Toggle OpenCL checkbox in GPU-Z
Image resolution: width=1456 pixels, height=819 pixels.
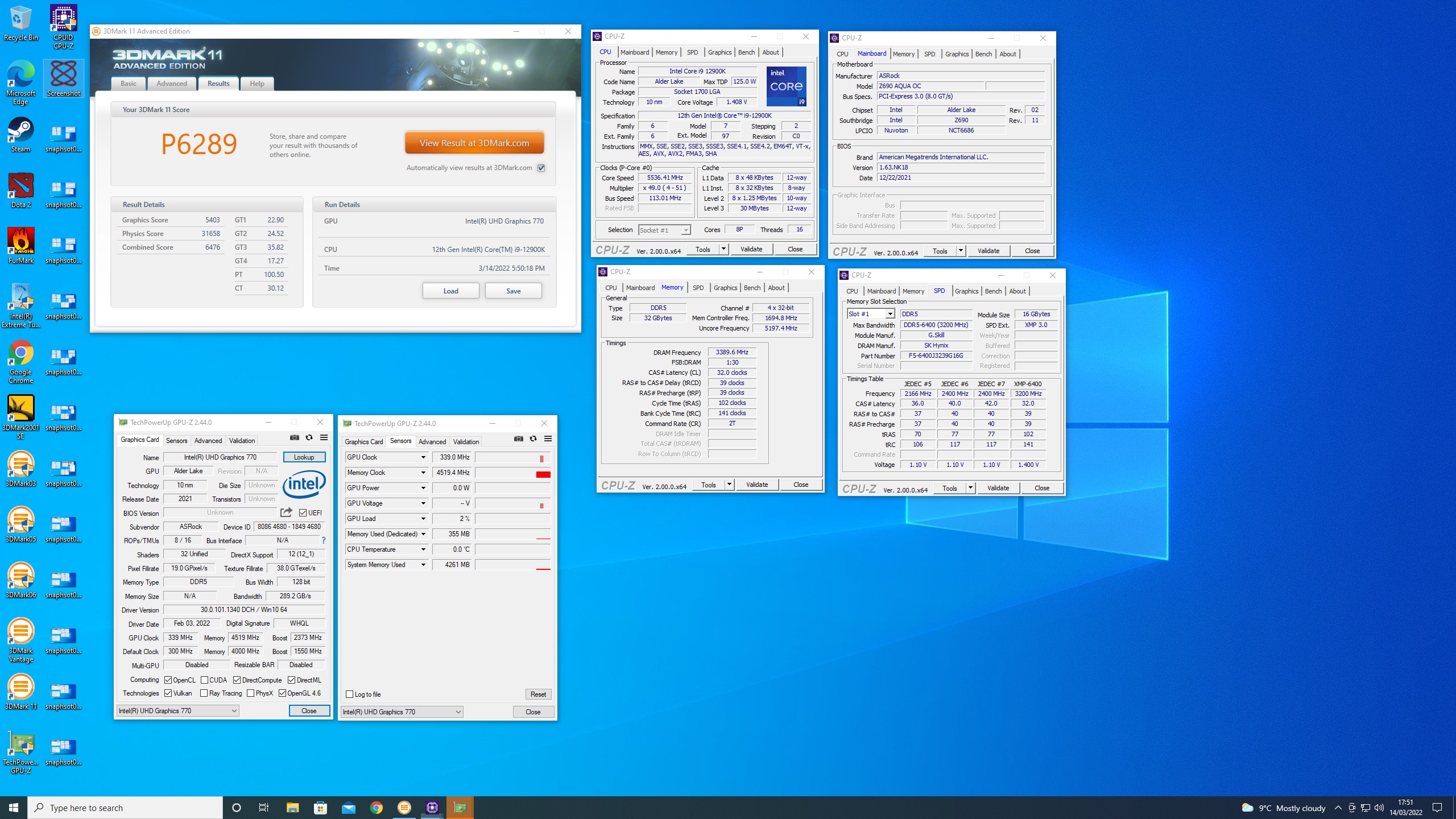coord(168,680)
